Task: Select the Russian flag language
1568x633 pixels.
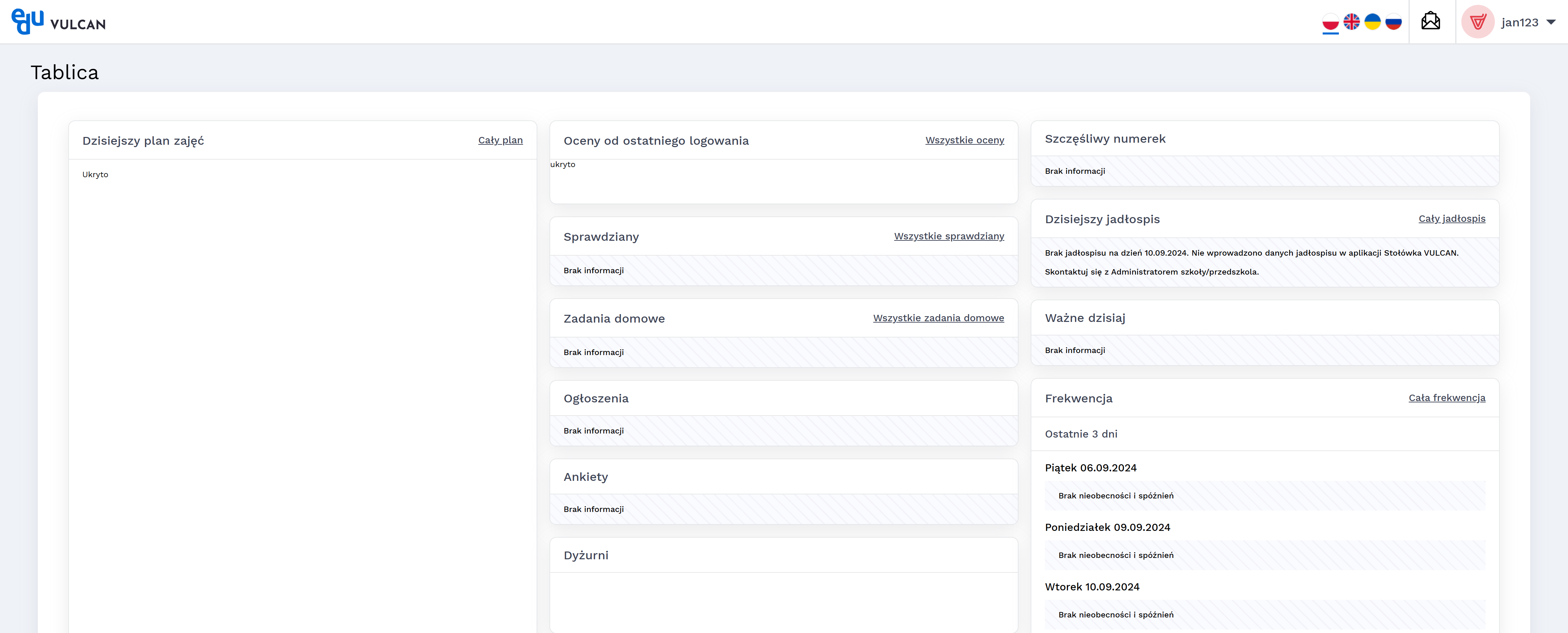Action: coord(1393,22)
